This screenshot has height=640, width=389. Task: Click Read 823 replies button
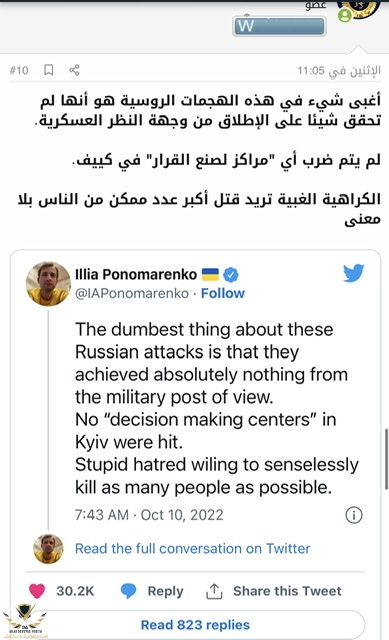(195, 624)
